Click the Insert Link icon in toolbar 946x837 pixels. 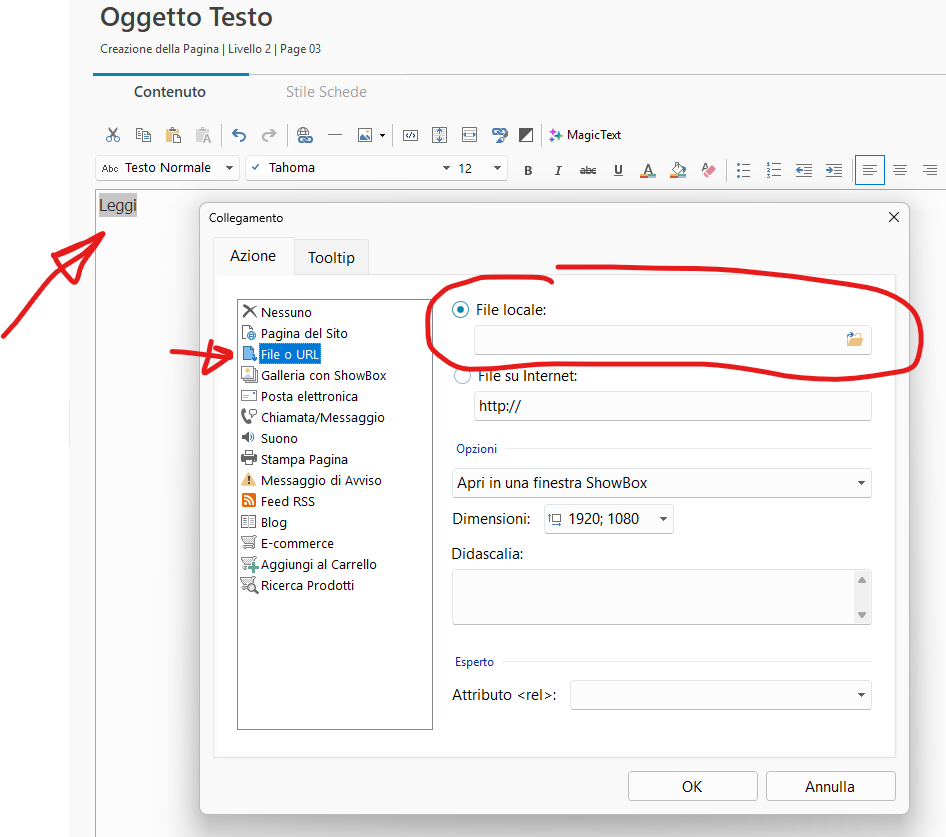[305, 135]
